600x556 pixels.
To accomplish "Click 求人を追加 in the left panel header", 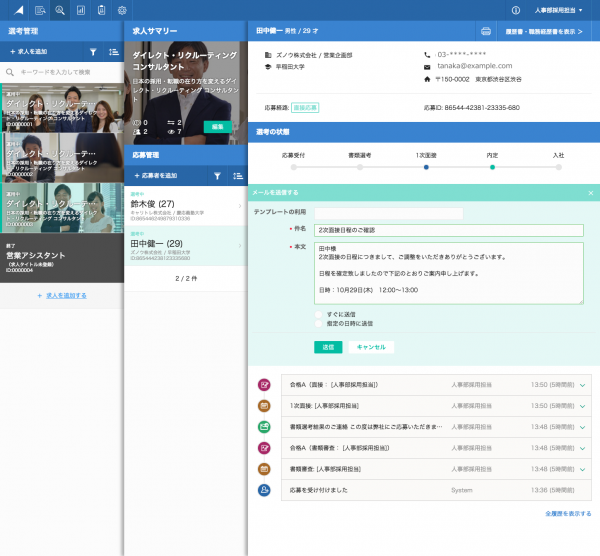I will click(x=29, y=52).
